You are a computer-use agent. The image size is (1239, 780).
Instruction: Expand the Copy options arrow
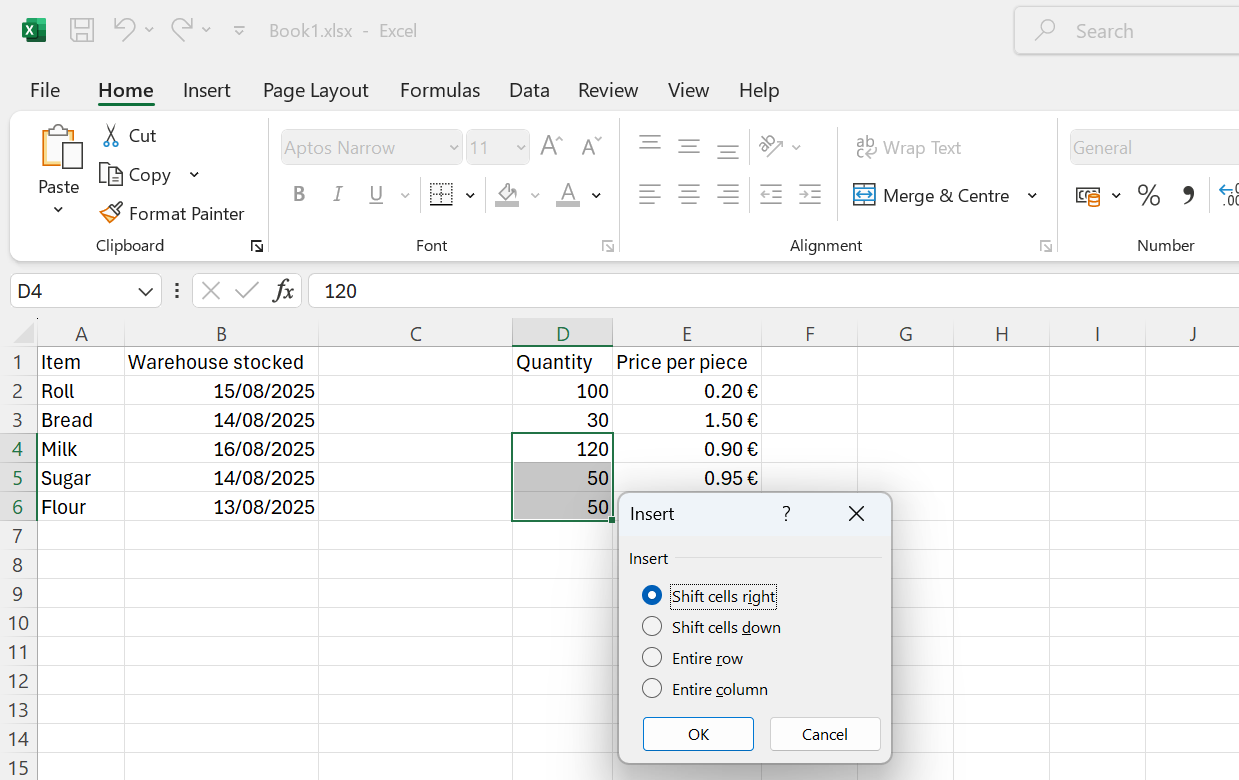(x=194, y=175)
